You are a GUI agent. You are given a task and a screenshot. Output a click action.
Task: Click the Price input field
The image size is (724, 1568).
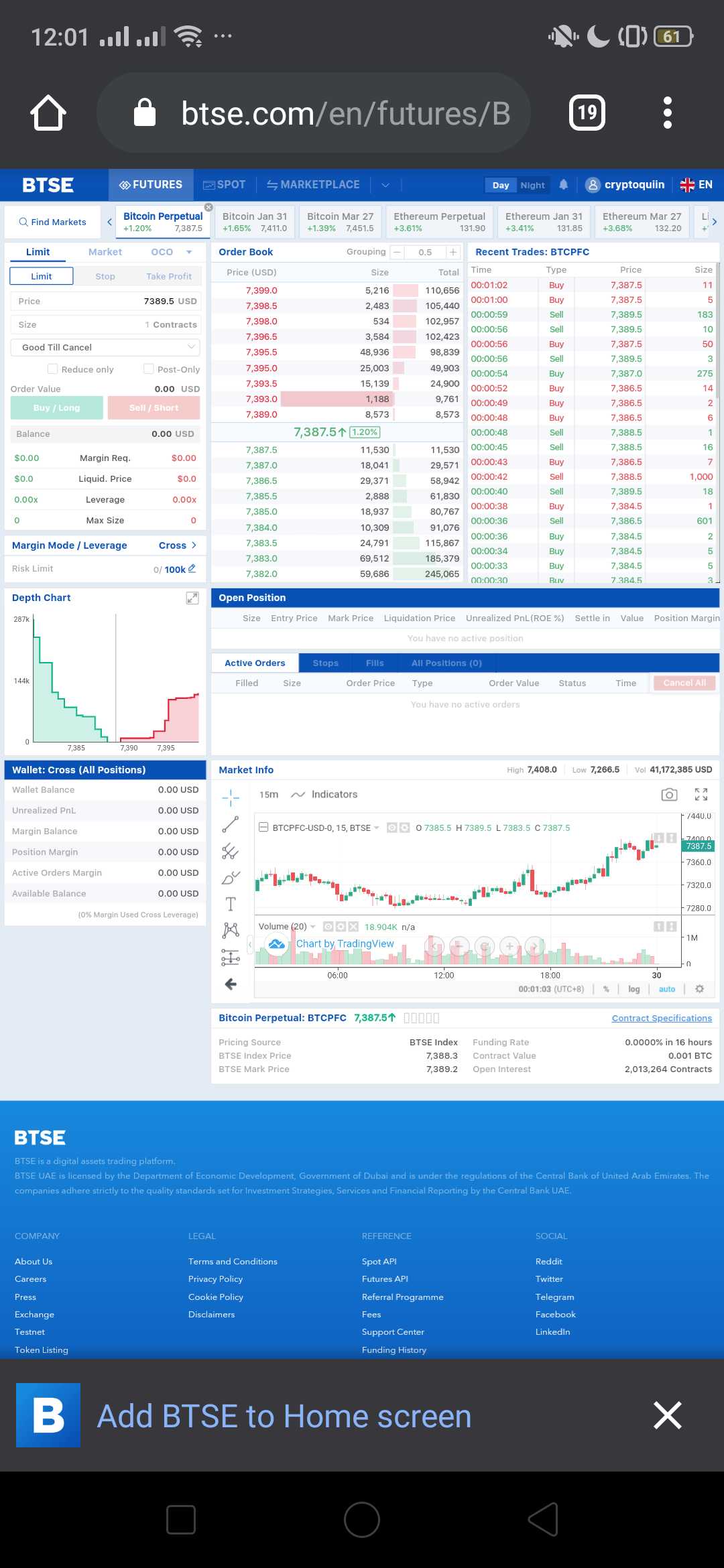coord(105,301)
